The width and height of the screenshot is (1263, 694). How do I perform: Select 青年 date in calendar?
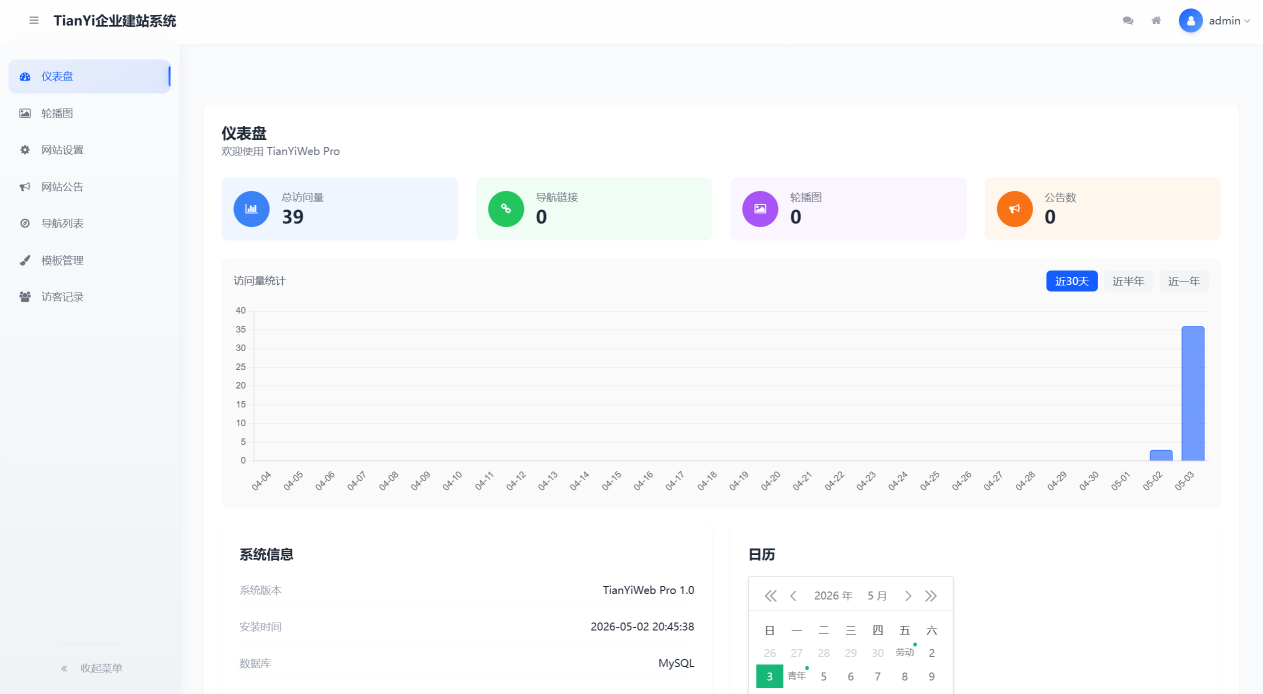[797, 677]
